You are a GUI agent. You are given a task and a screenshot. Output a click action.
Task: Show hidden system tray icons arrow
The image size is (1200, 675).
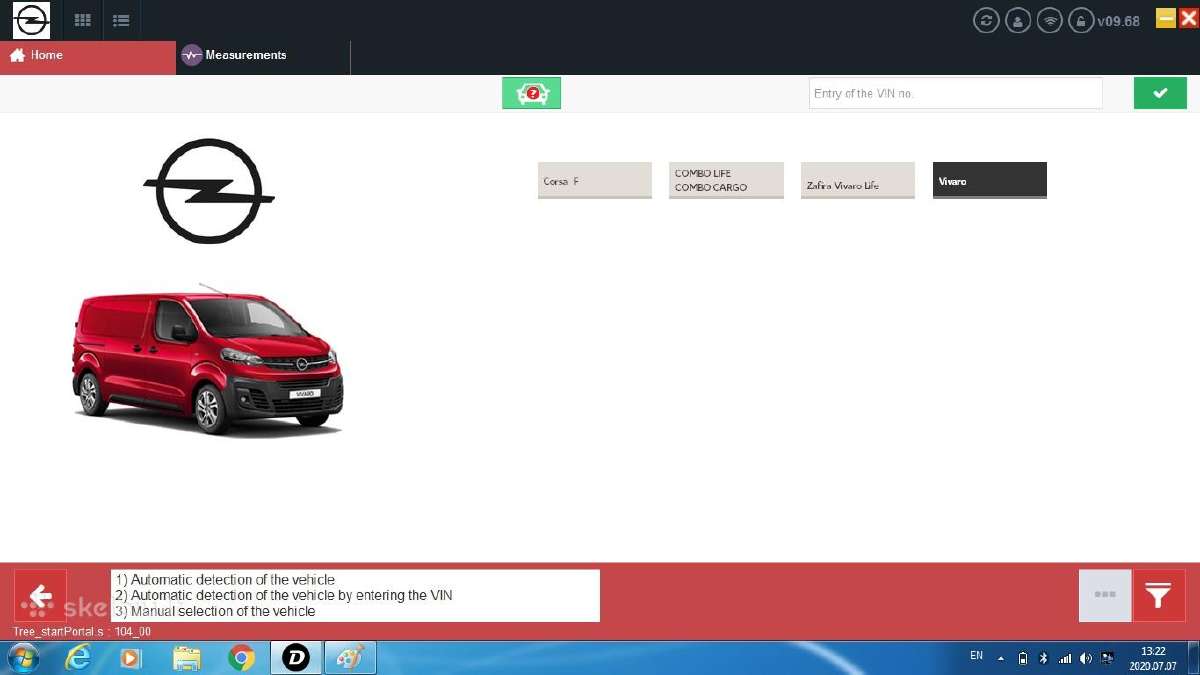coord(1001,658)
